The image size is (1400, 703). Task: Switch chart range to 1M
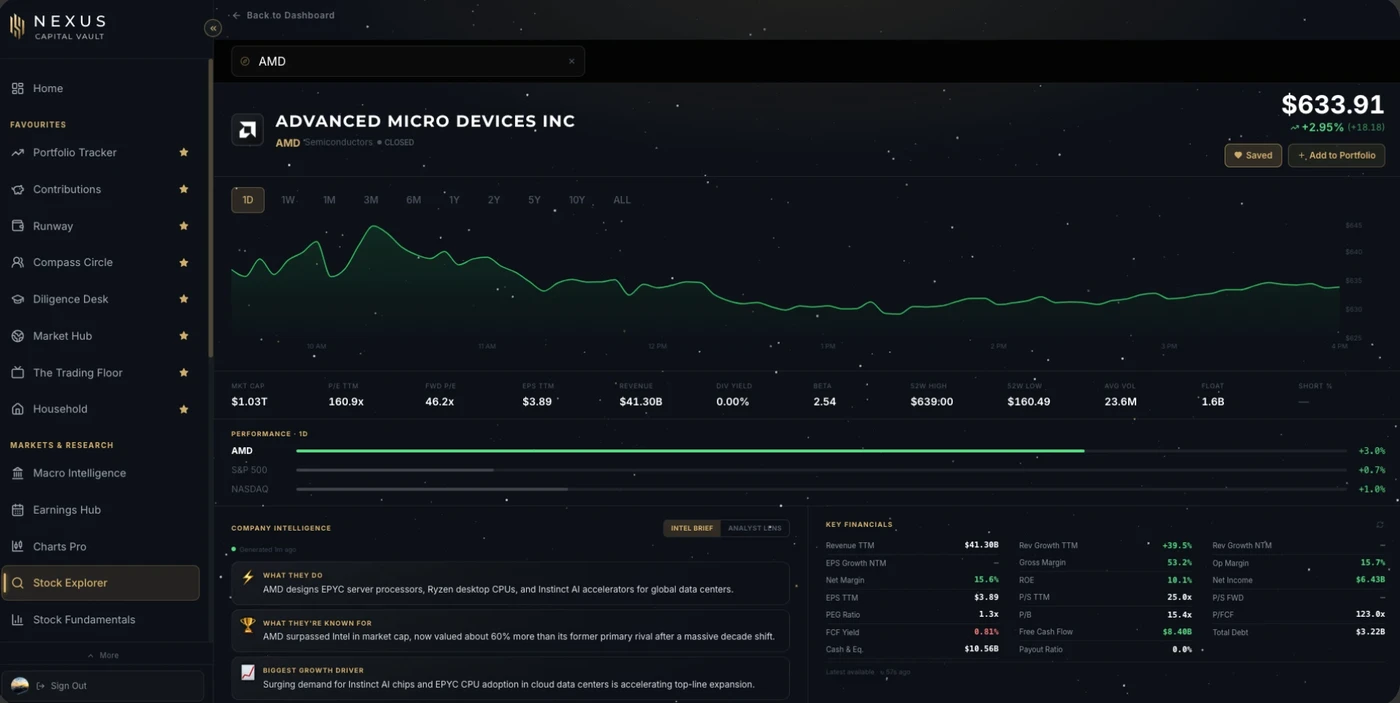pyautogui.click(x=329, y=200)
